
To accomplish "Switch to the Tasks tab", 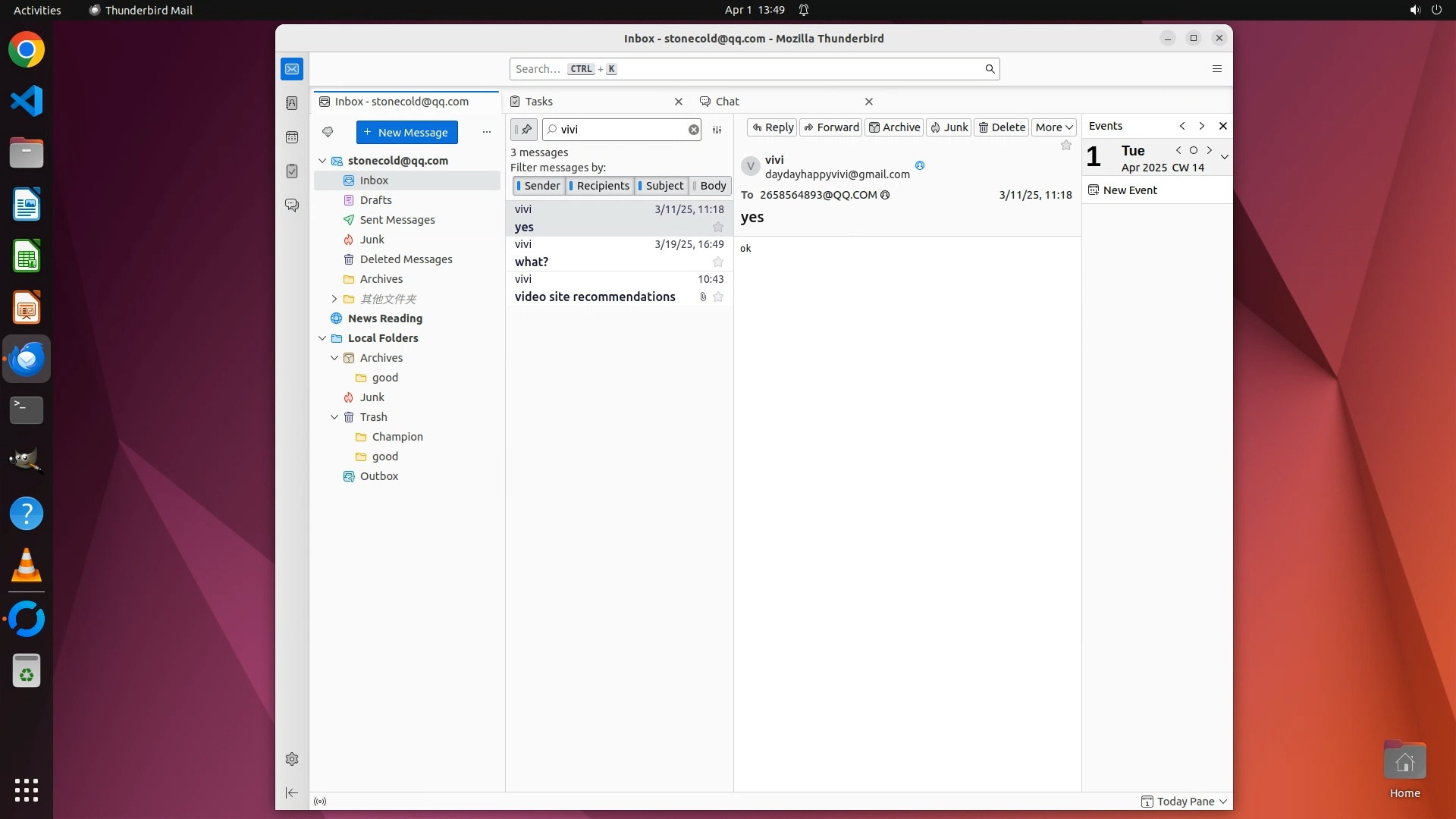I will (x=539, y=102).
